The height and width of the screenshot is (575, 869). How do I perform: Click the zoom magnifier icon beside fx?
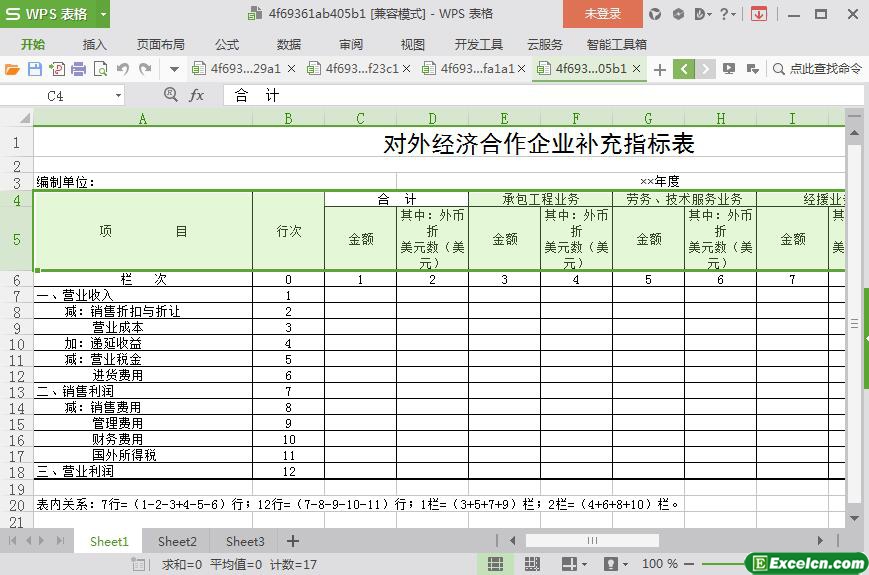click(x=171, y=95)
